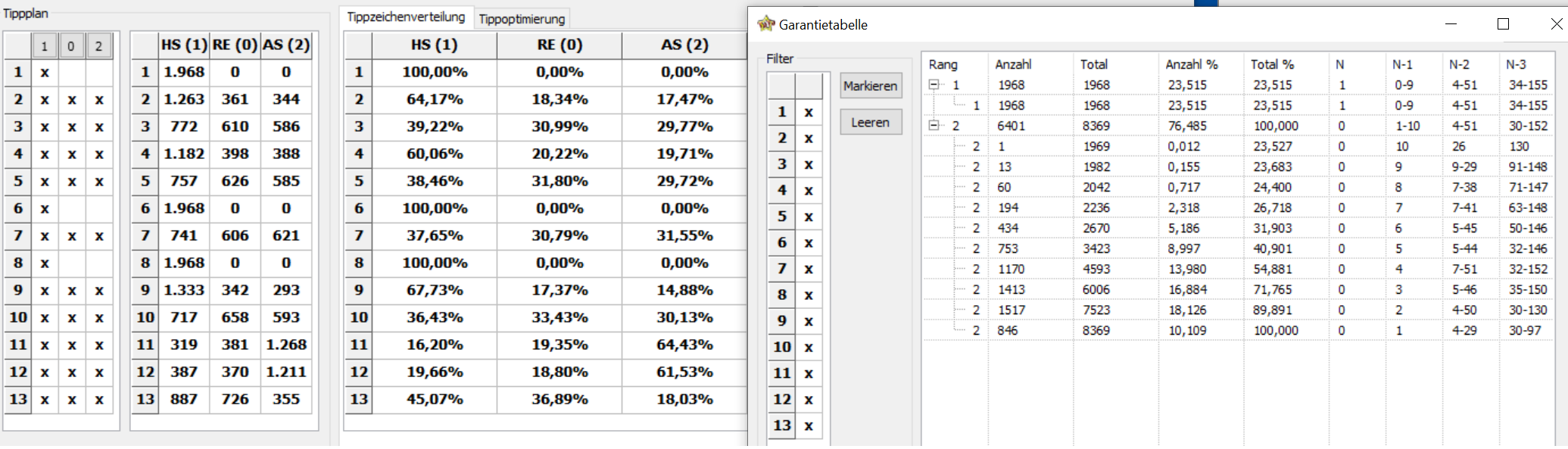Click the '2' header button in Tippplan
The height and width of the screenshot is (449, 1568).
98,46
